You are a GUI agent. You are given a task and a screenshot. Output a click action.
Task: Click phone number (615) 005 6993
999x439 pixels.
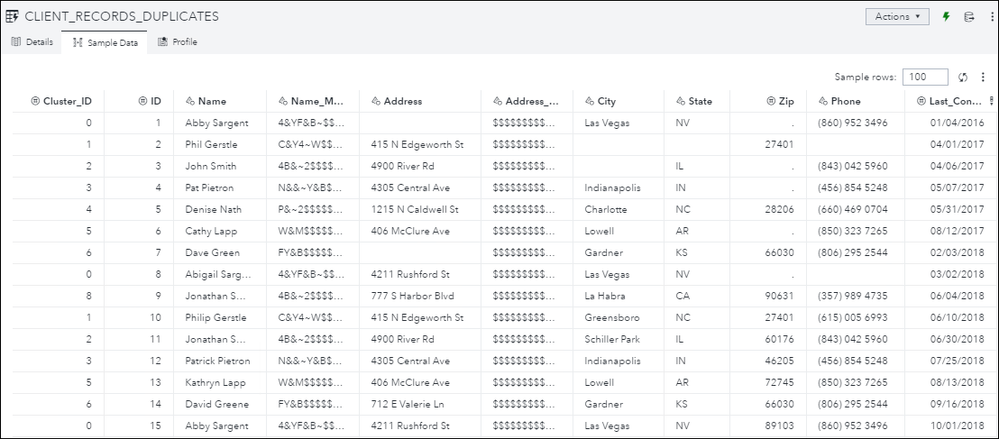click(x=852, y=318)
